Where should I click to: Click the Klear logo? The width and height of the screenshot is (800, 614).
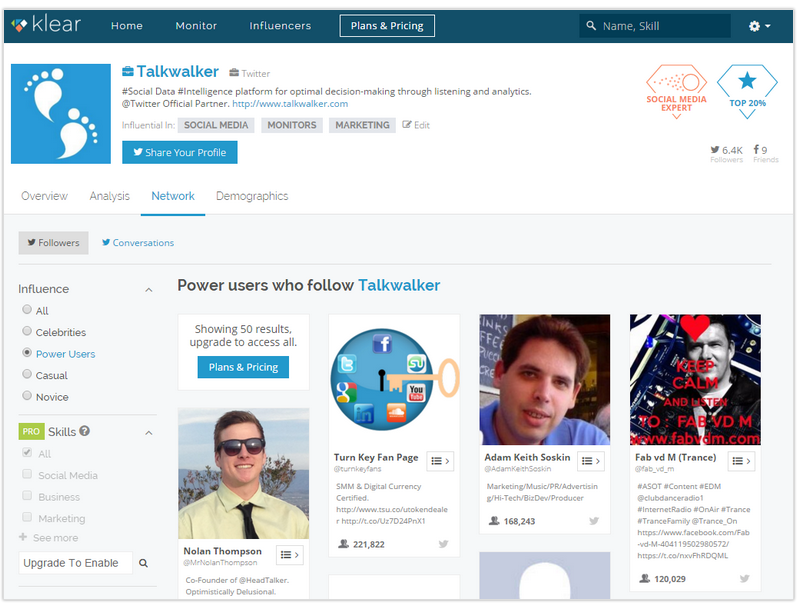click(46, 24)
